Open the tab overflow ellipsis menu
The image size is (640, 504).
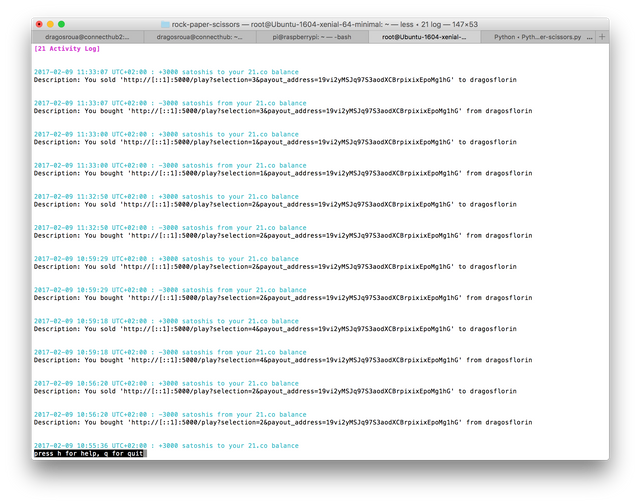(589, 37)
